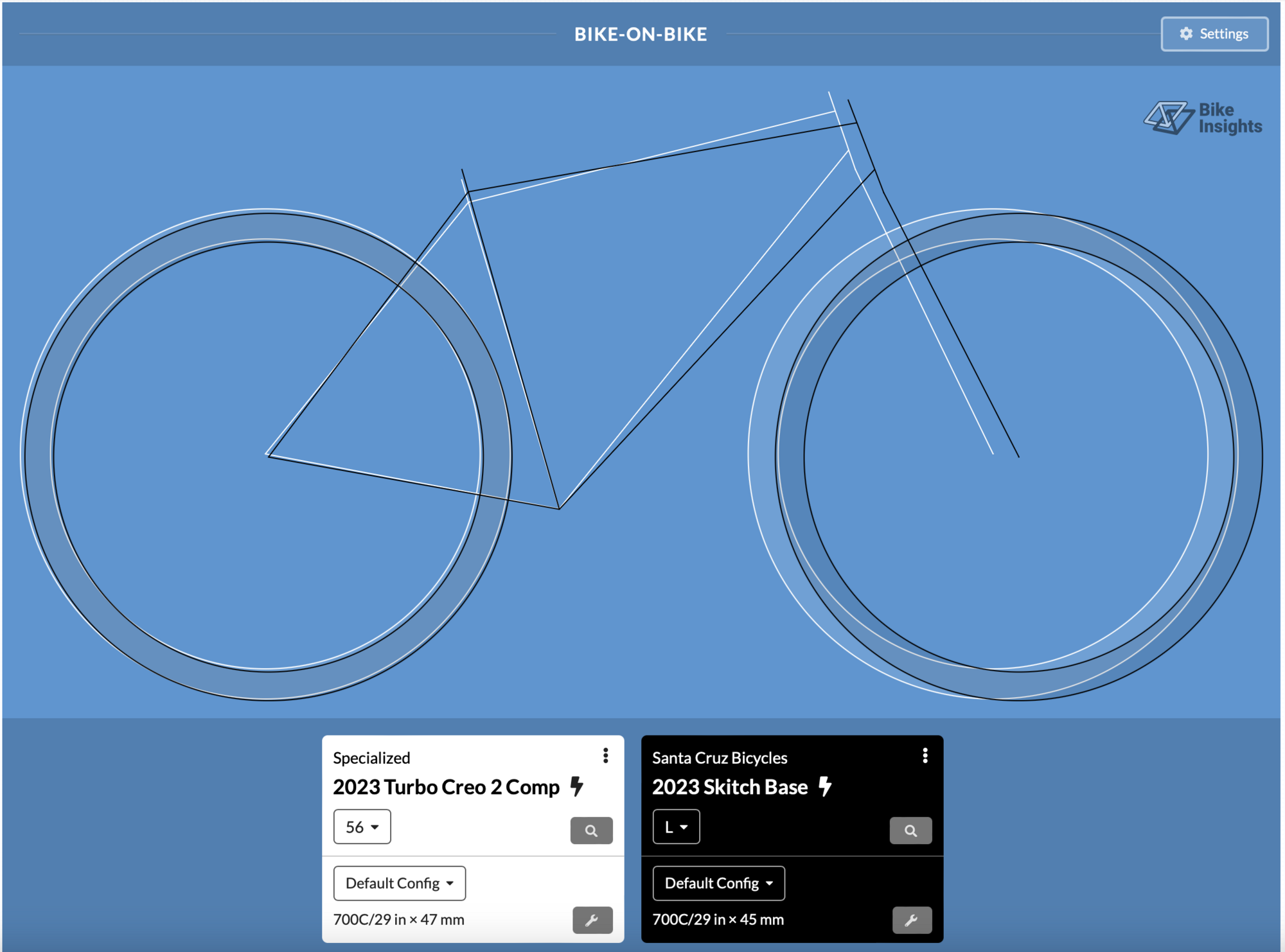Open the Settings button
Screen dimensions: 1285x952
1214,34
